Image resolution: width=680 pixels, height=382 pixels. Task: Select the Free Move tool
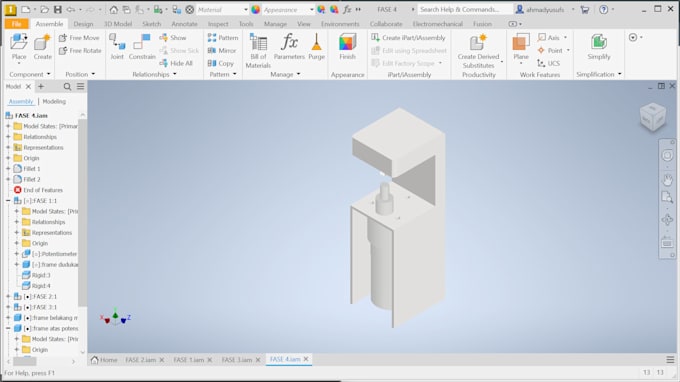click(79, 38)
